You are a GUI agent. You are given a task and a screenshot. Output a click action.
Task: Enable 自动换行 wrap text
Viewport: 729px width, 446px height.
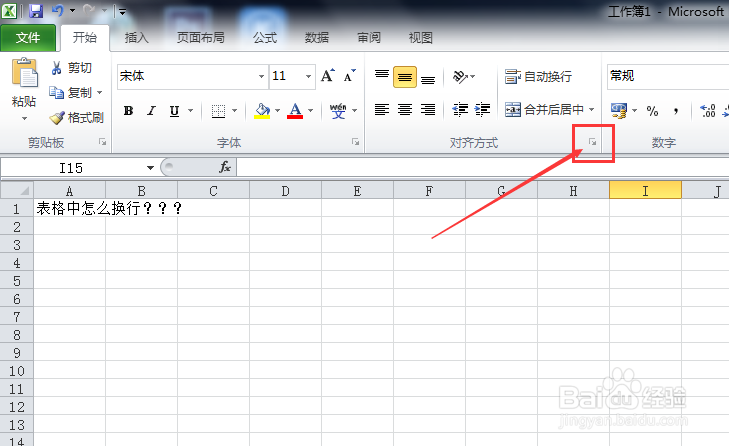coord(538,76)
